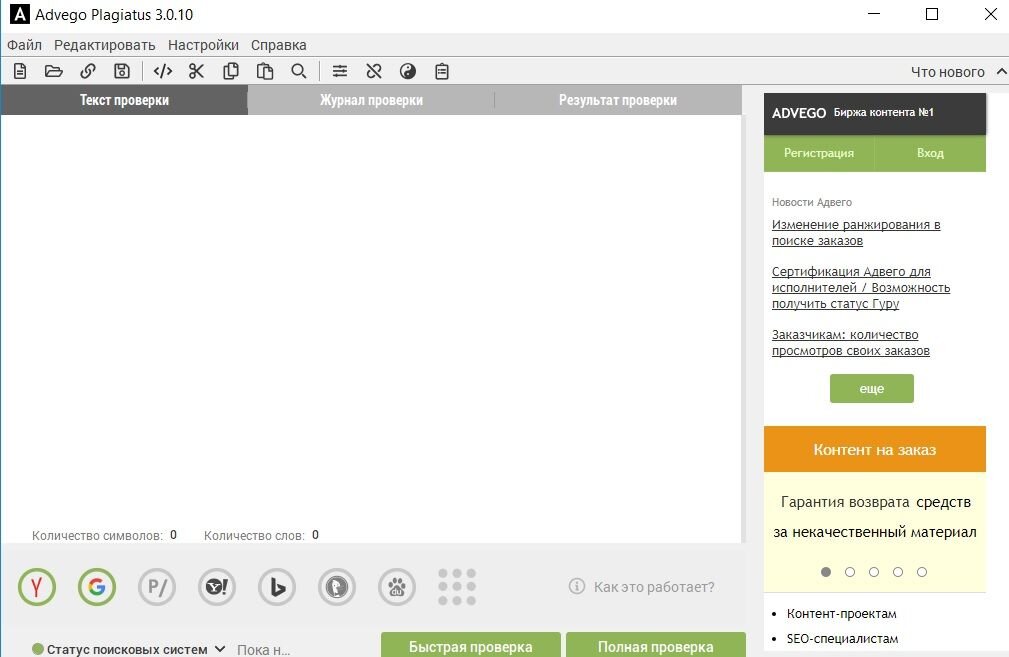Screen dimensions: 1009x657
Task: Click the Как это работает? link
Action: pos(654,587)
